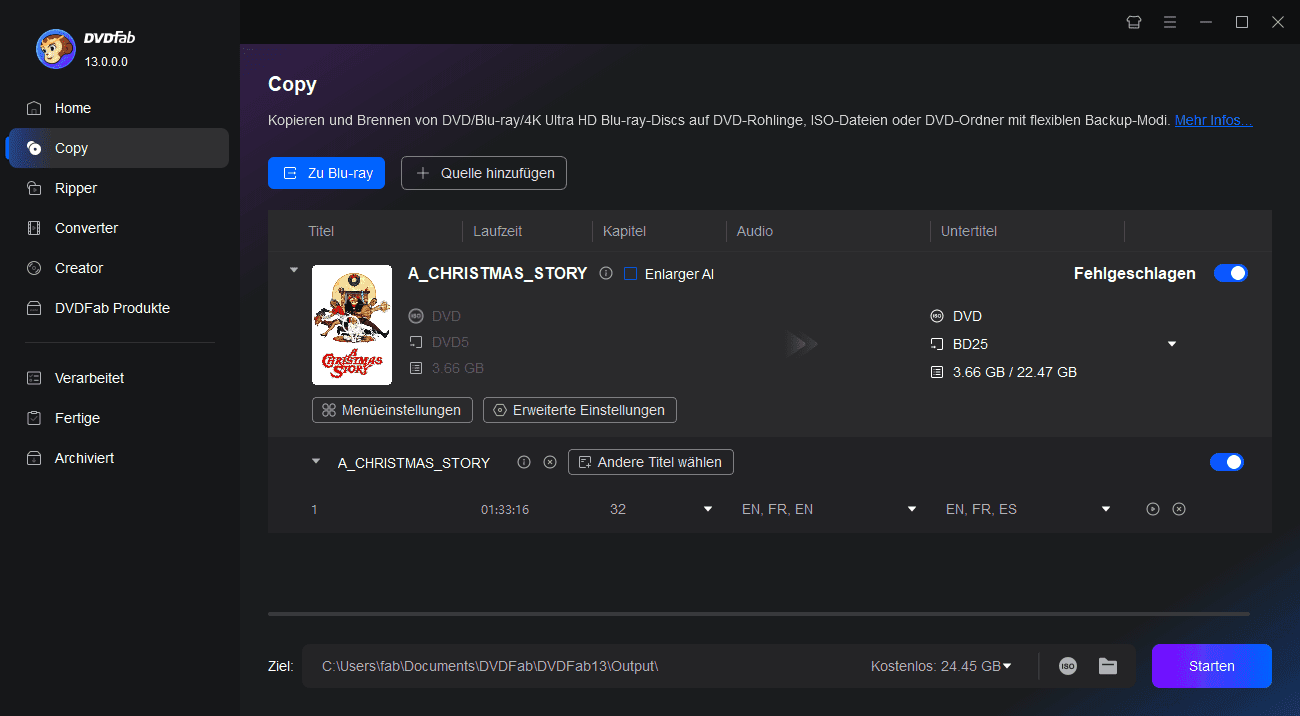Click the Converter film icon
The width and height of the screenshot is (1300, 716).
34,228
